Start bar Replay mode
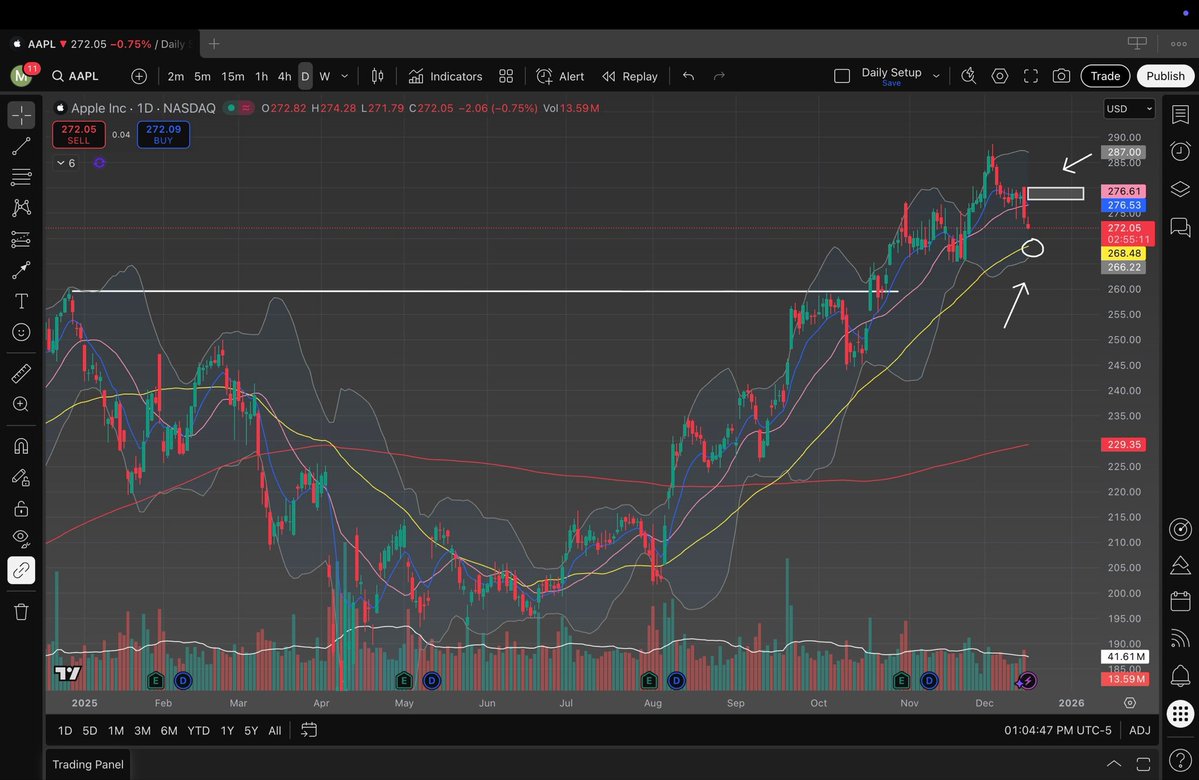1199x780 pixels. [x=630, y=76]
